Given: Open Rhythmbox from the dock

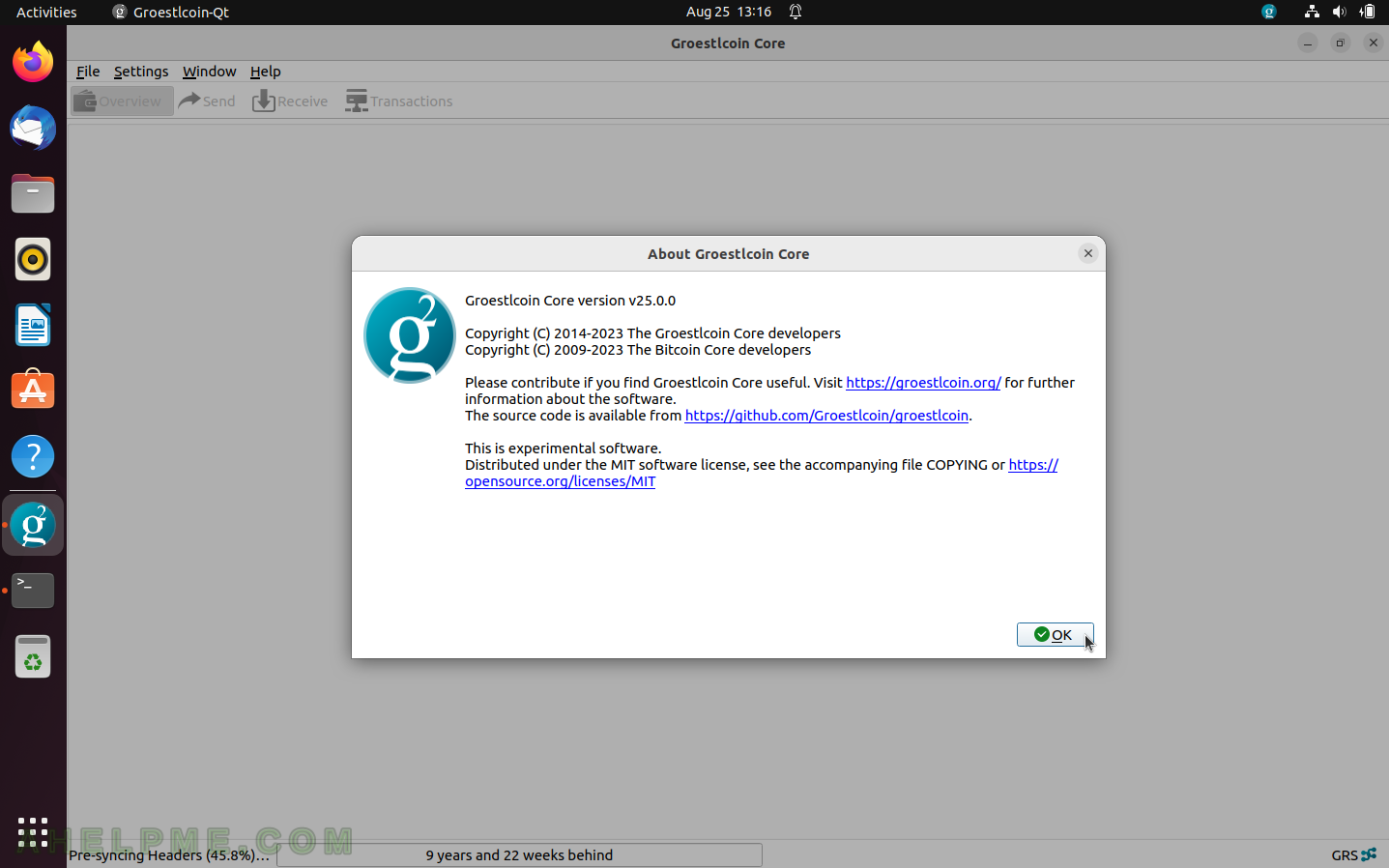Looking at the screenshot, I should click(33, 259).
